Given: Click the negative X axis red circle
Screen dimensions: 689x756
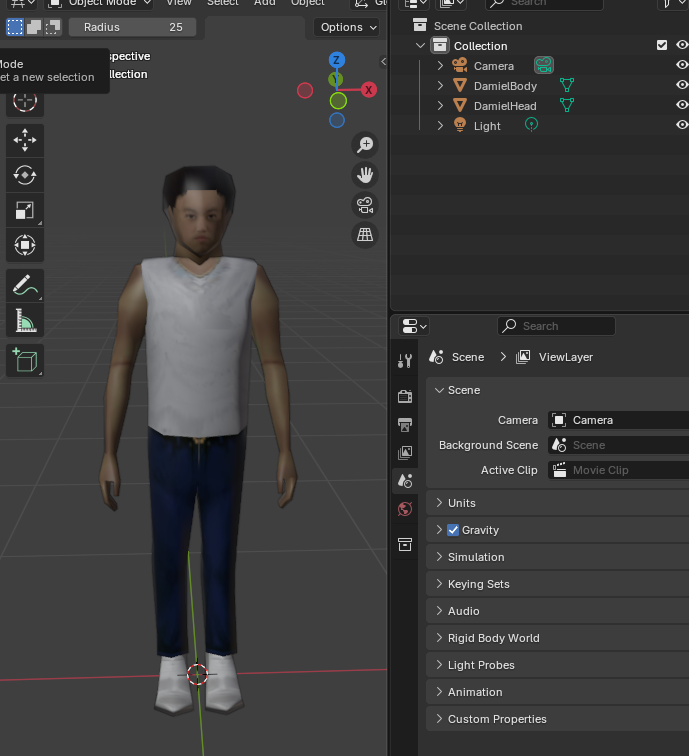Looking at the screenshot, I should coord(305,90).
